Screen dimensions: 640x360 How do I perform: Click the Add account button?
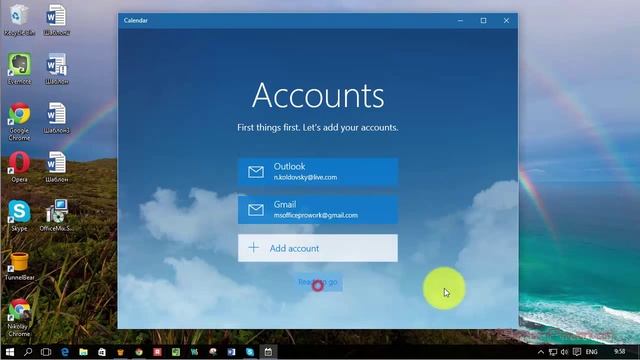[x=318, y=248]
